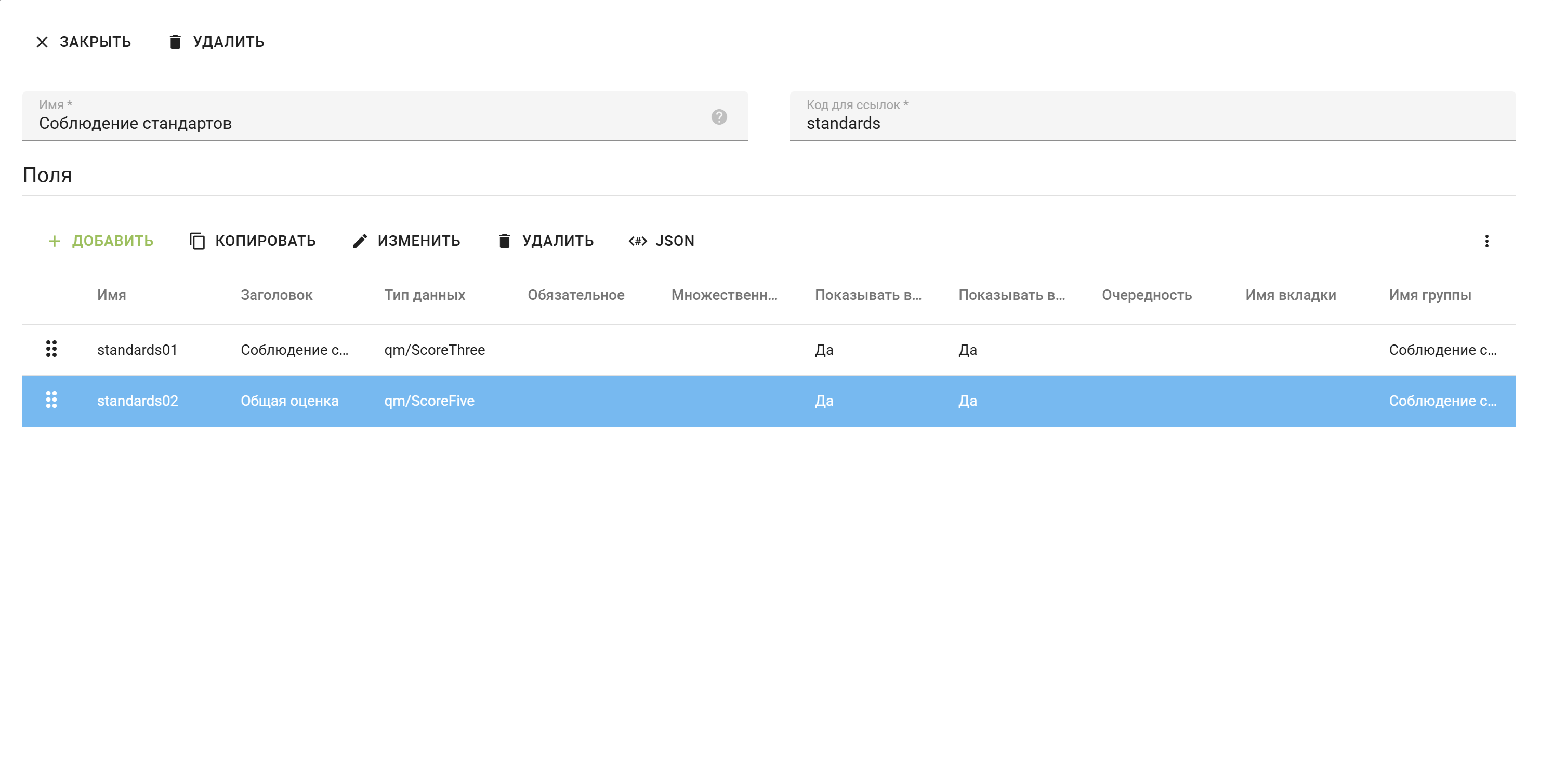Click the help question mark icon

[719, 117]
